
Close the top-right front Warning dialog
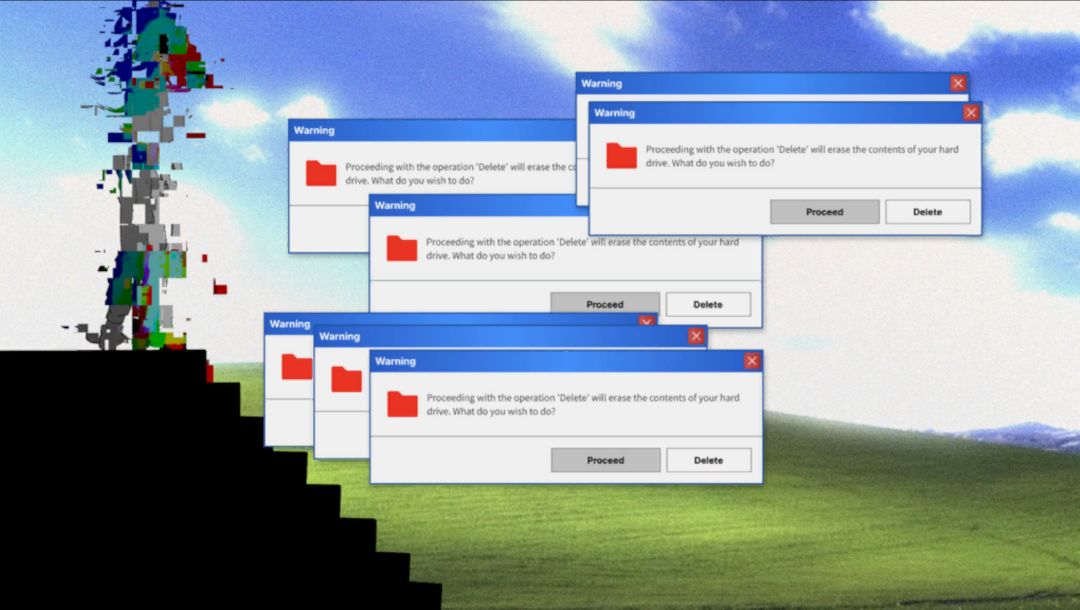pos(970,112)
